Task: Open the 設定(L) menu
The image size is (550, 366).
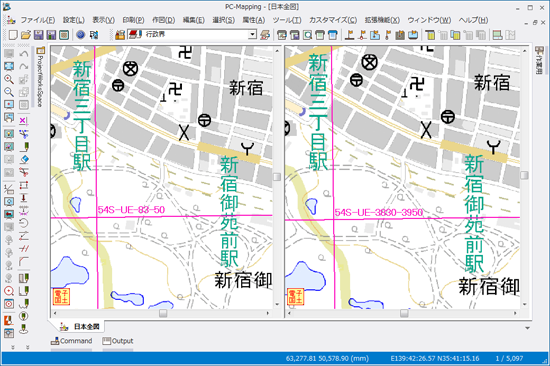Action: [x=74, y=20]
